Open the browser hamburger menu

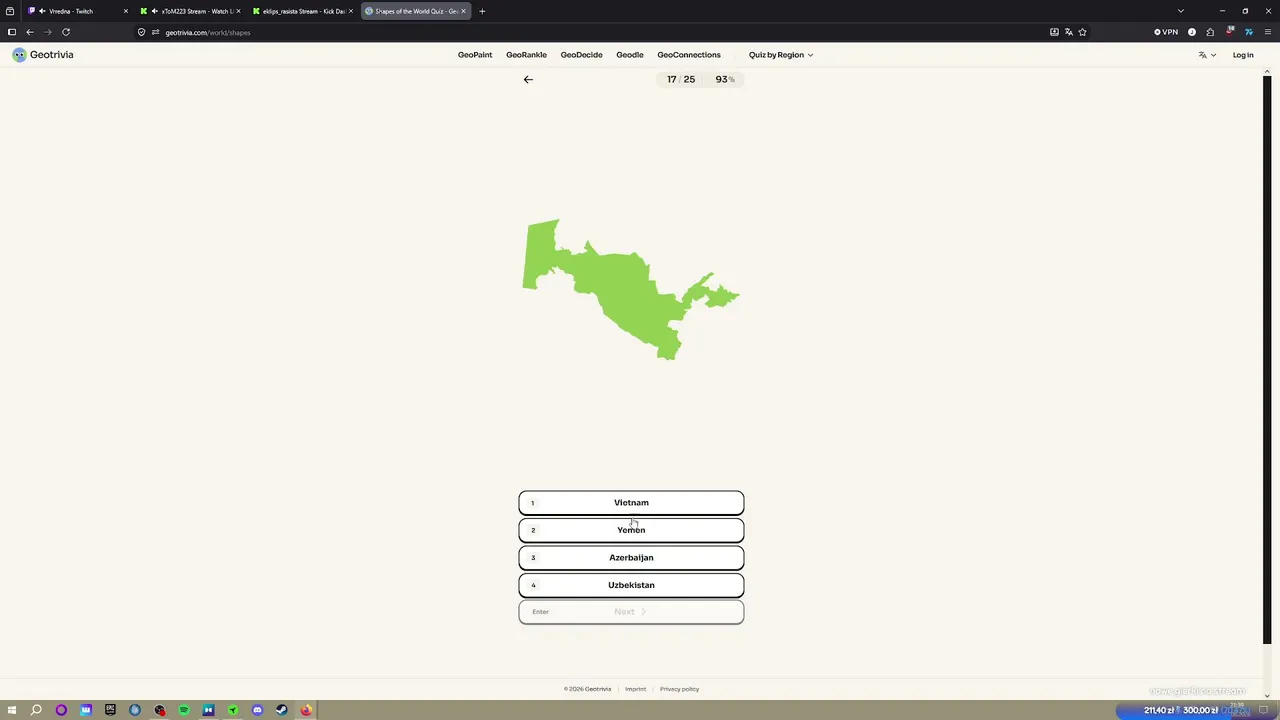pos(1266,32)
